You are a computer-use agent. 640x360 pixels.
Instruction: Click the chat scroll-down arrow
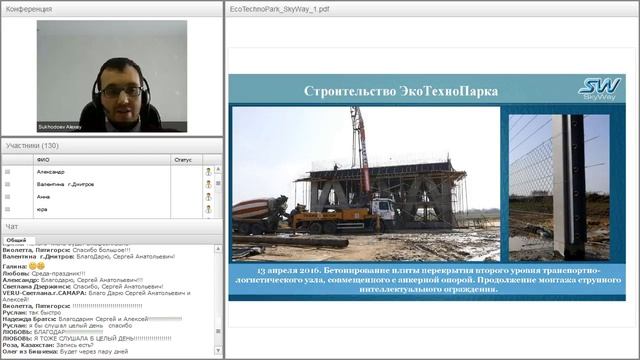(x=218, y=351)
